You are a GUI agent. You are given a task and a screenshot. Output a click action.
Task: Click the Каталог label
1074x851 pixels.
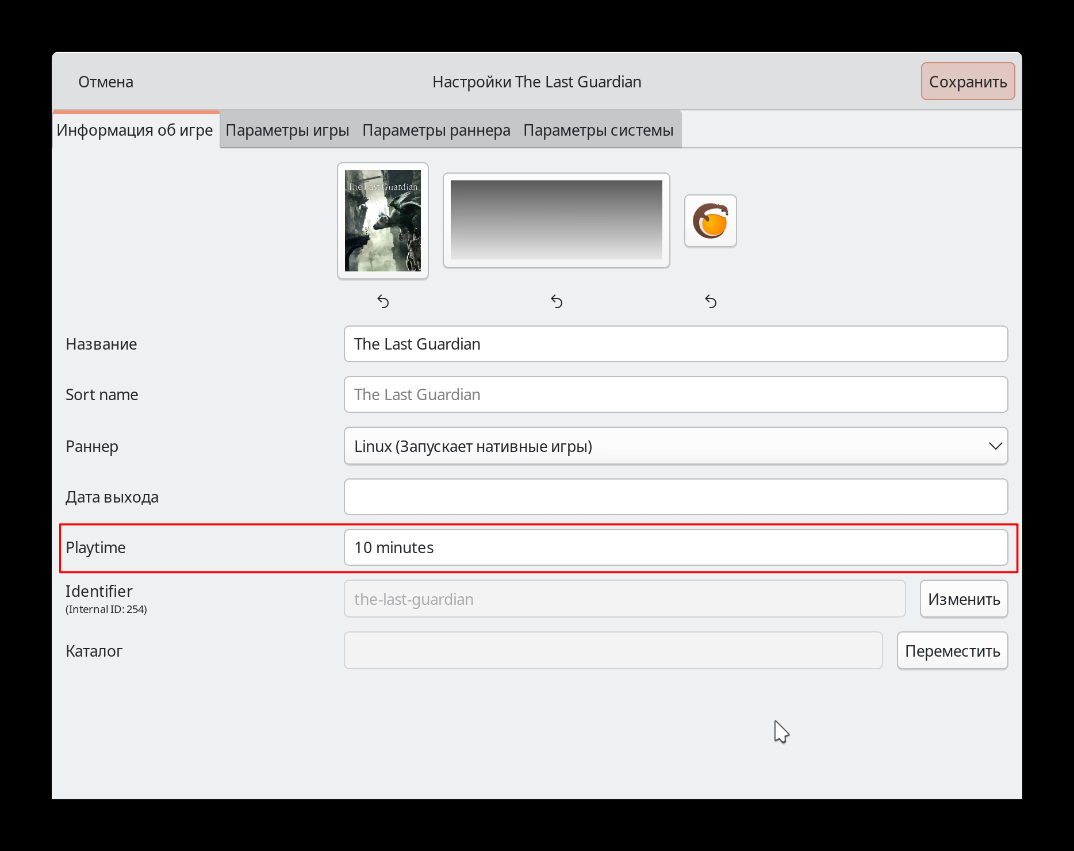pyautogui.click(x=94, y=651)
